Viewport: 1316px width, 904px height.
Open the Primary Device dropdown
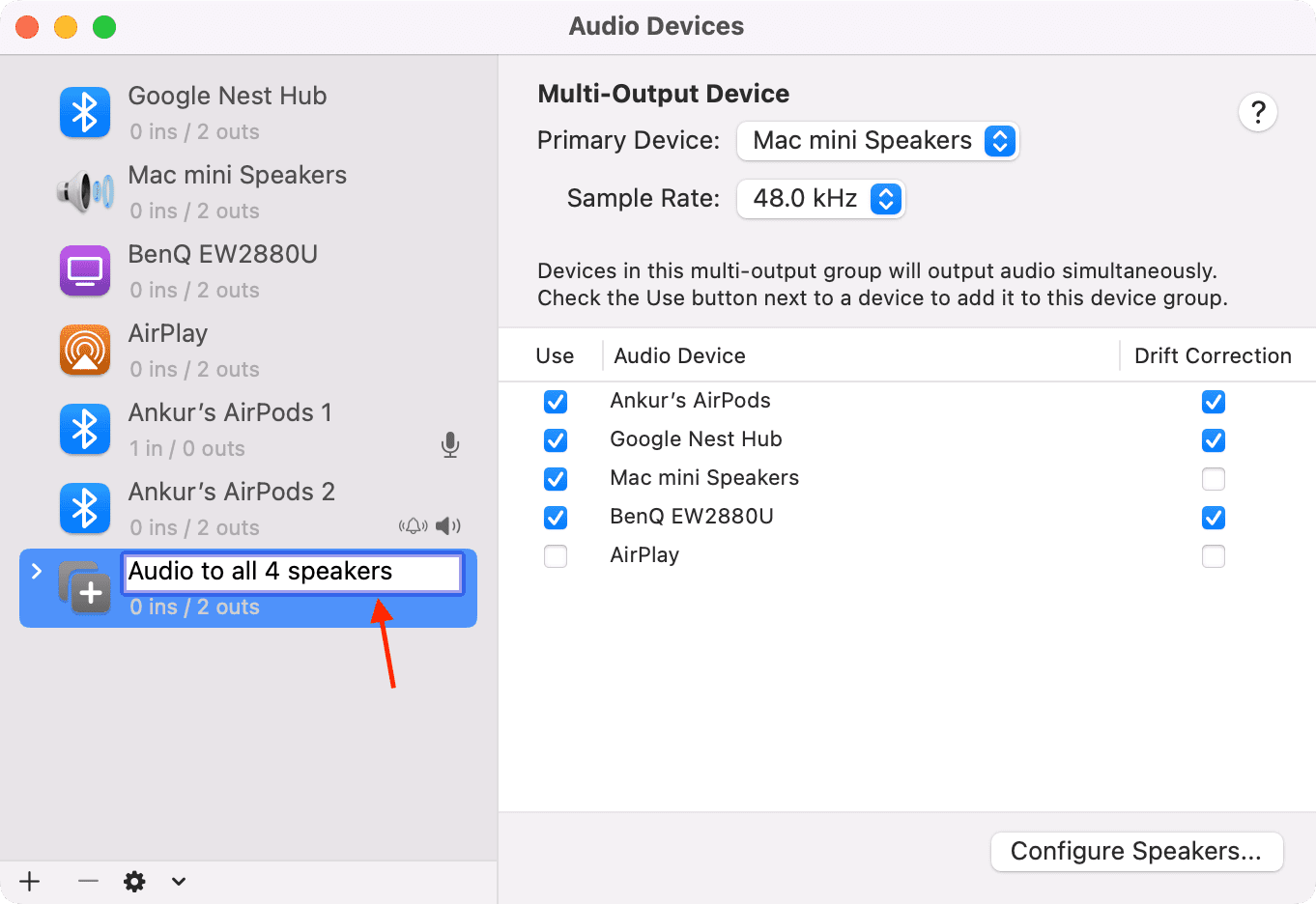point(877,141)
